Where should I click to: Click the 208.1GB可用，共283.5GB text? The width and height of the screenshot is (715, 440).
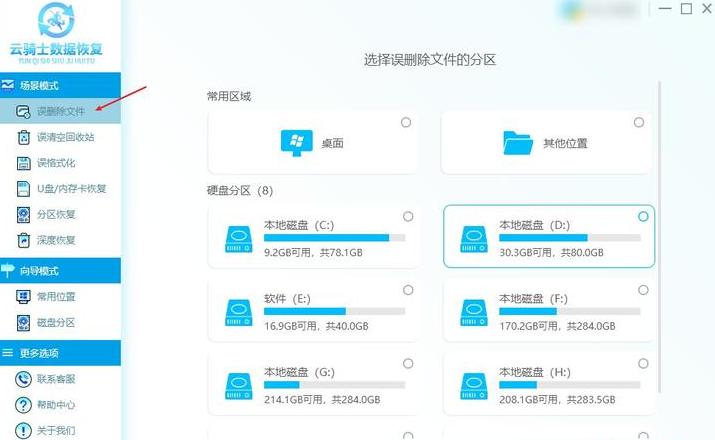click(557, 400)
